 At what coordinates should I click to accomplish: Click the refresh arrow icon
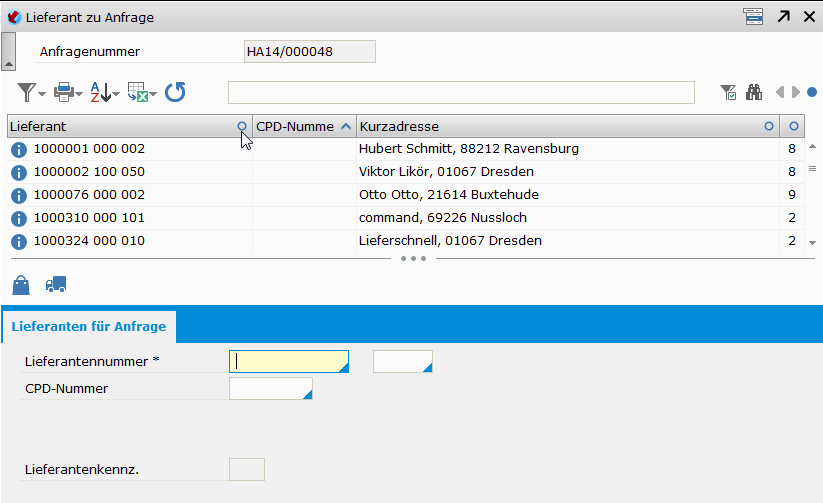point(175,92)
